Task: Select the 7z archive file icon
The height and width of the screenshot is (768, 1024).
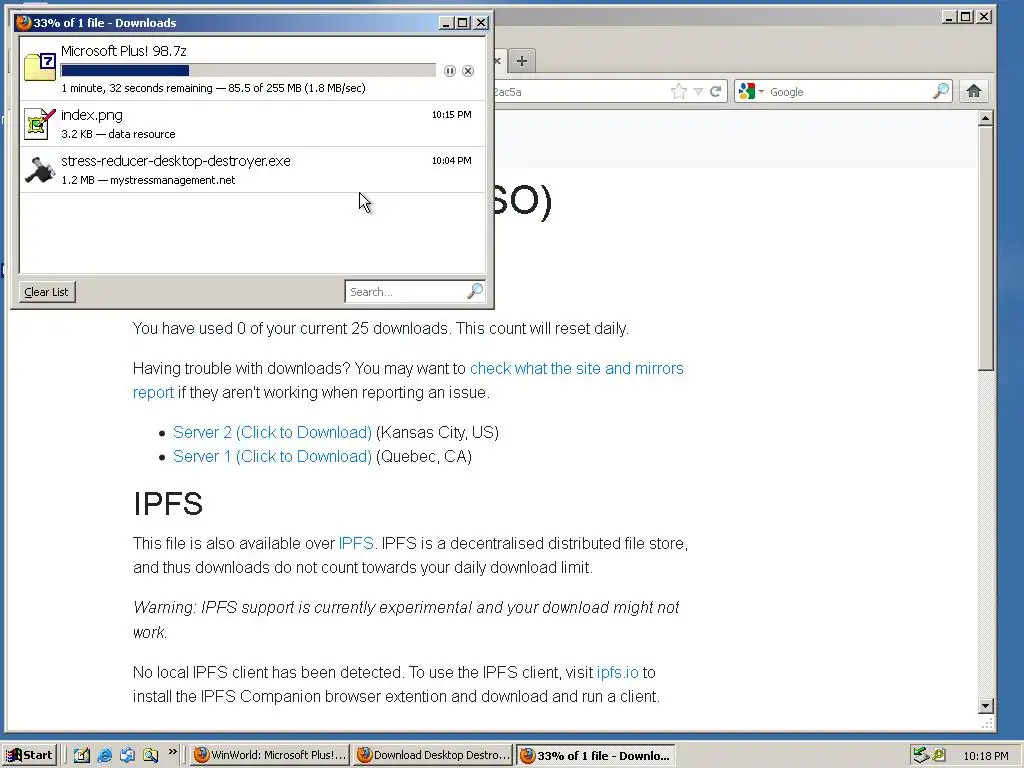Action: tap(39, 67)
